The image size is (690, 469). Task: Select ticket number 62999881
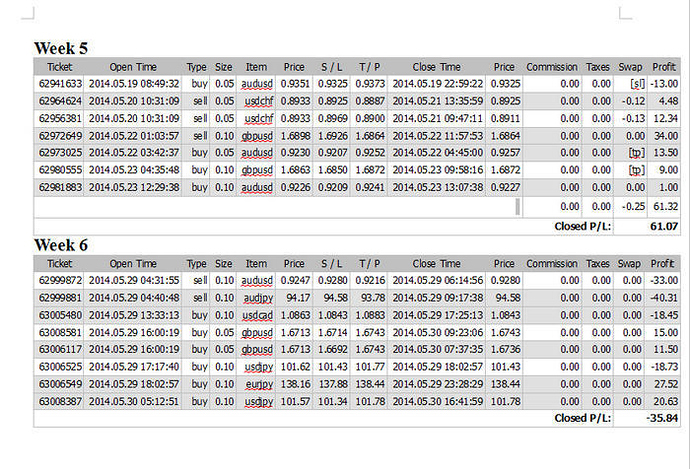60,298
